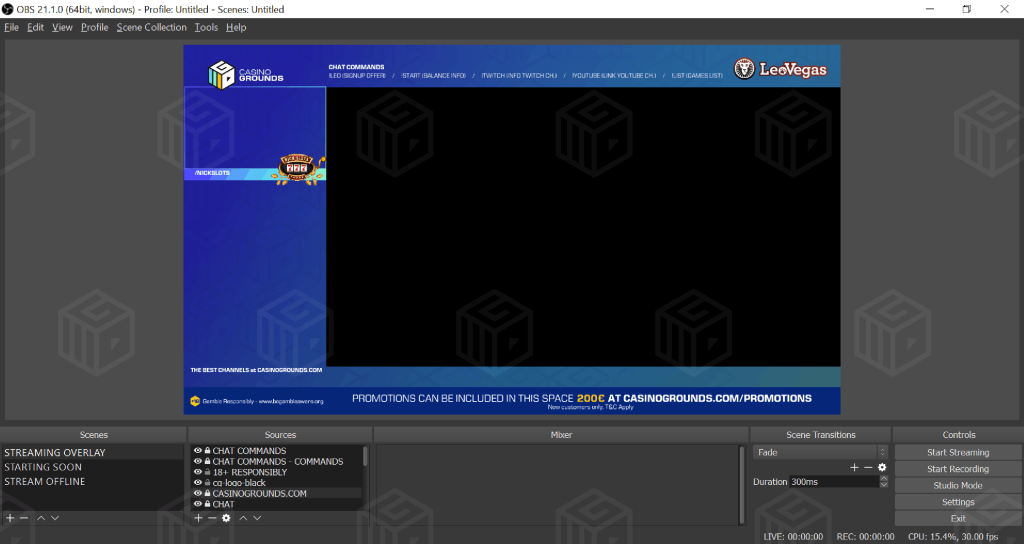This screenshot has height=544, width=1024.
Task: Select STARTING SOON scene
Action: [x=93, y=467]
